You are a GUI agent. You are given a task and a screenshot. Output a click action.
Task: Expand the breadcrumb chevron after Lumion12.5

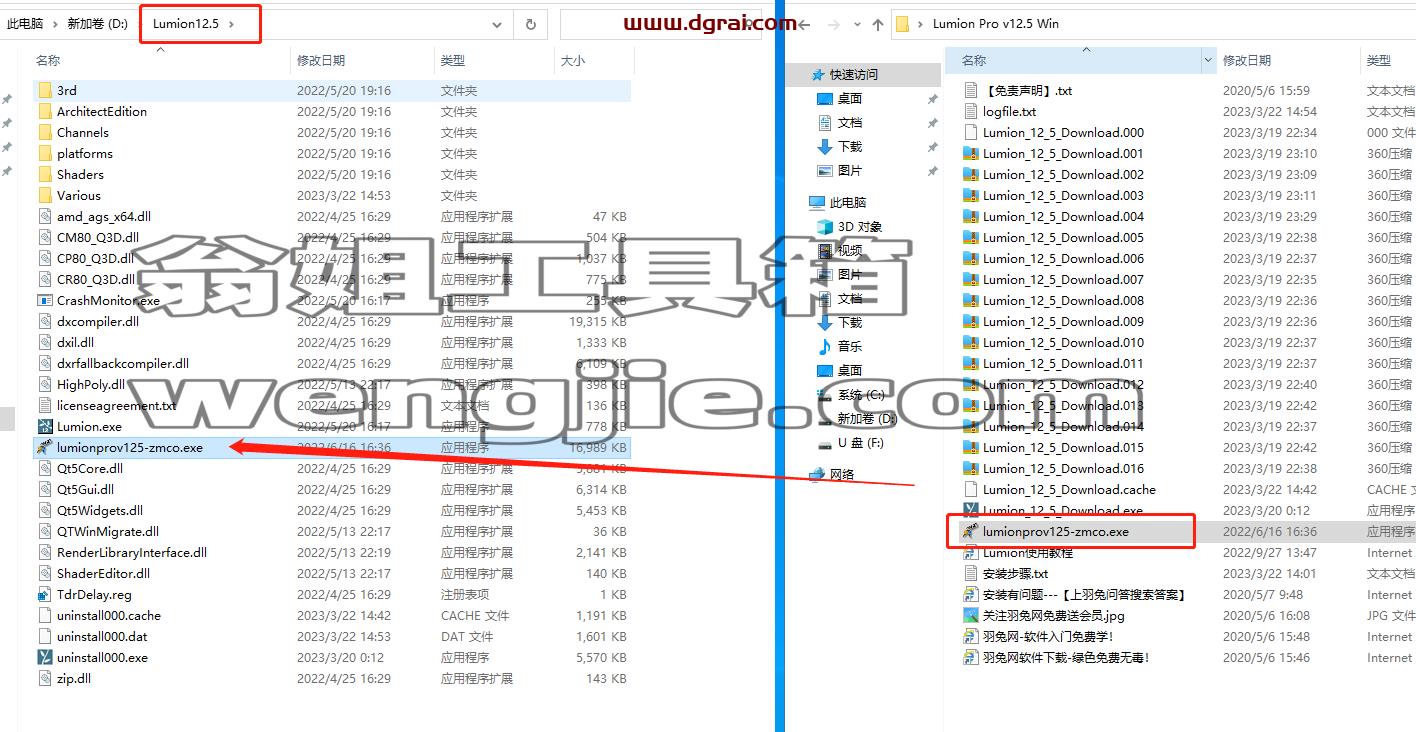(x=232, y=24)
